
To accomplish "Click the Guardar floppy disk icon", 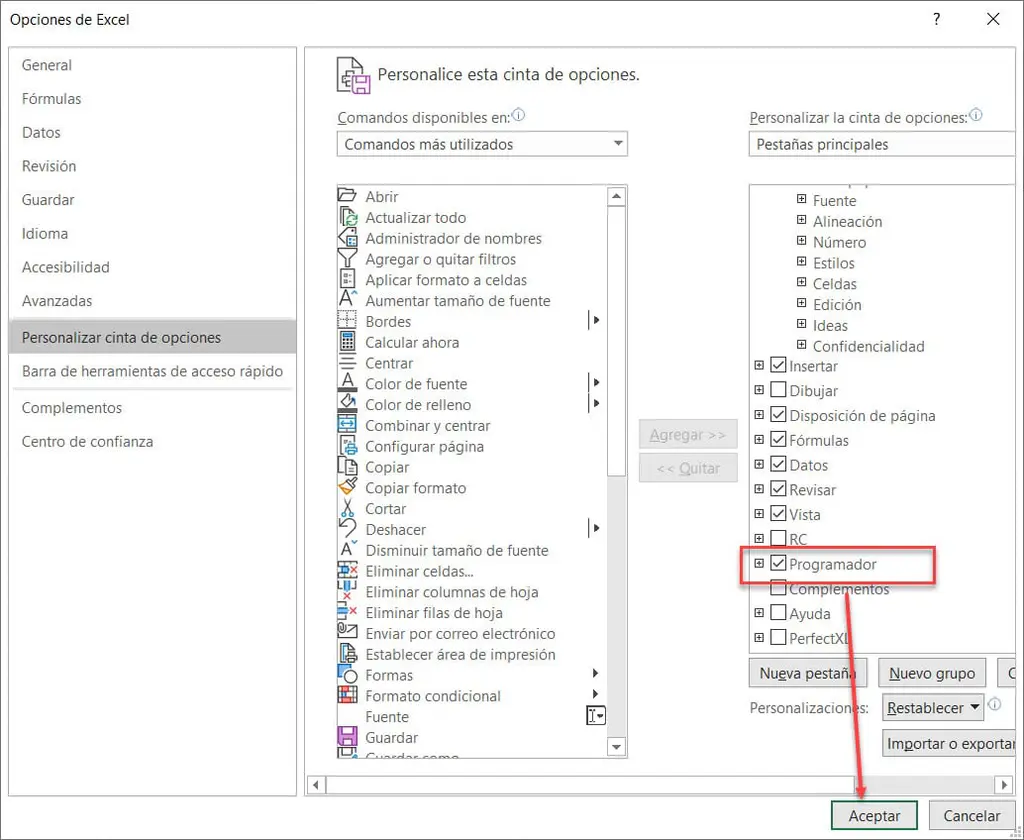I will [x=348, y=737].
